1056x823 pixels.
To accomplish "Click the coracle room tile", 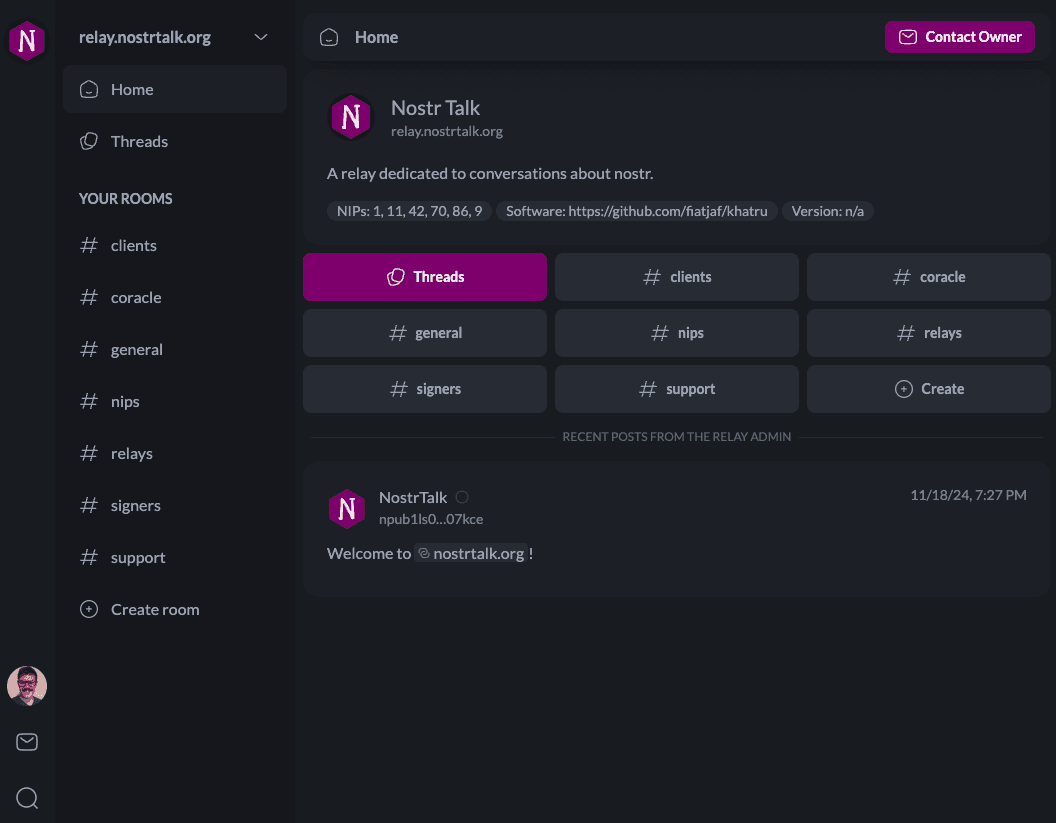I will 929,277.
